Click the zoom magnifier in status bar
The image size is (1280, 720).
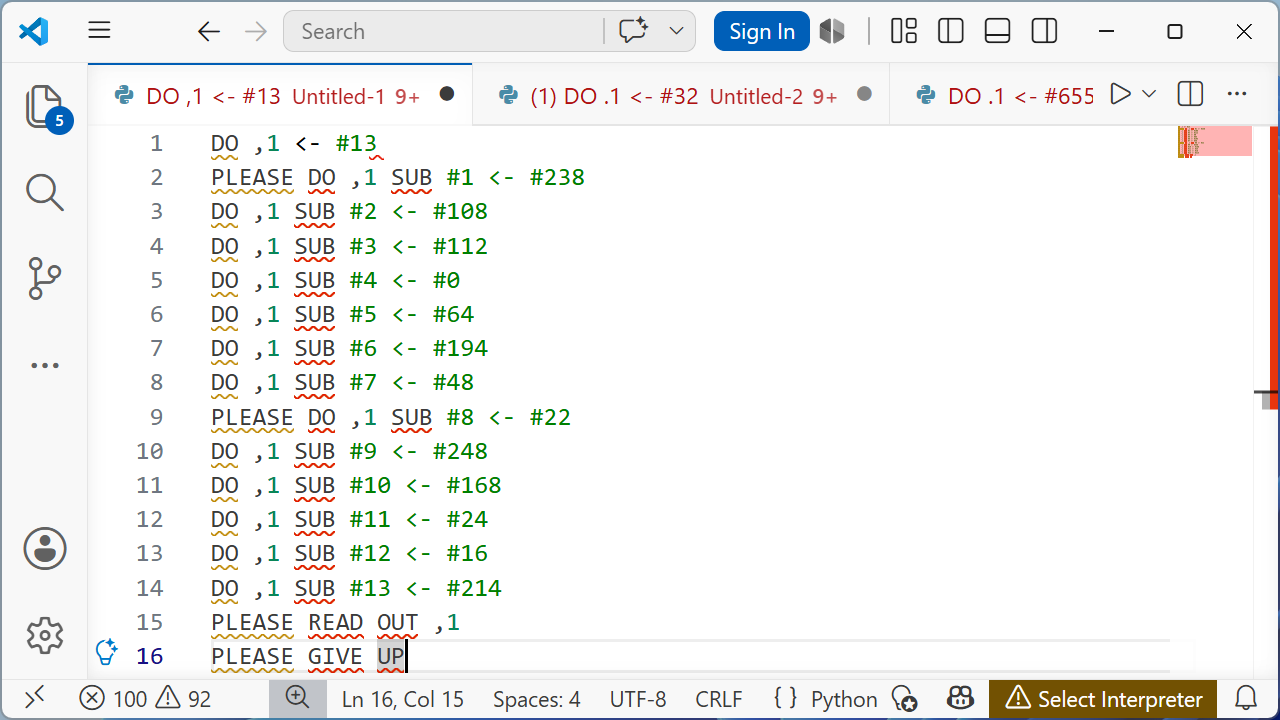point(297,698)
